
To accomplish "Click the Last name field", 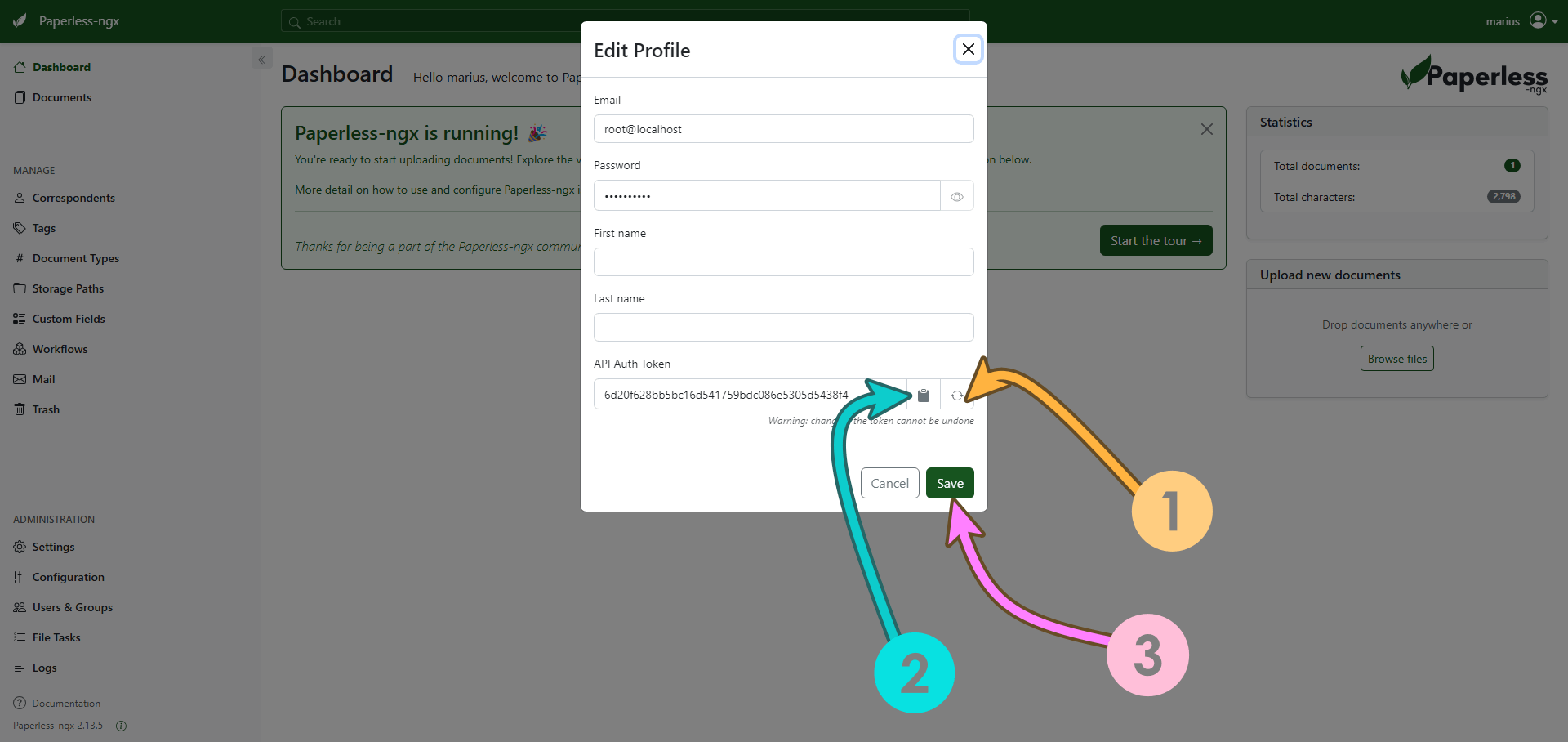I will coord(783,328).
